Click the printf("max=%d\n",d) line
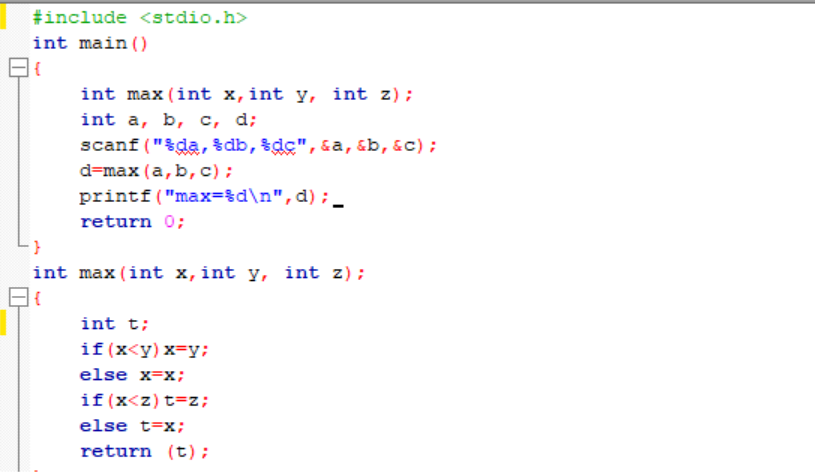Image resolution: width=815 pixels, height=472 pixels. (204, 196)
